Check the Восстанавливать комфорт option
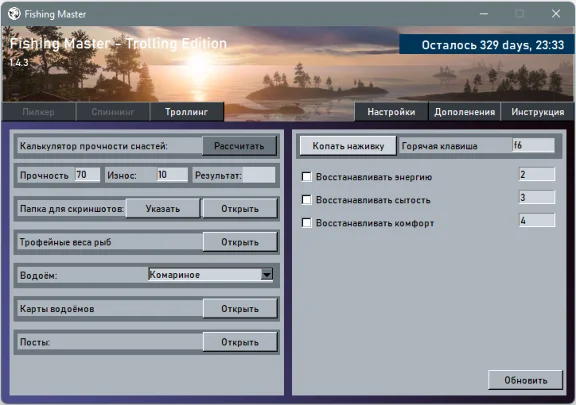 (306, 223)
